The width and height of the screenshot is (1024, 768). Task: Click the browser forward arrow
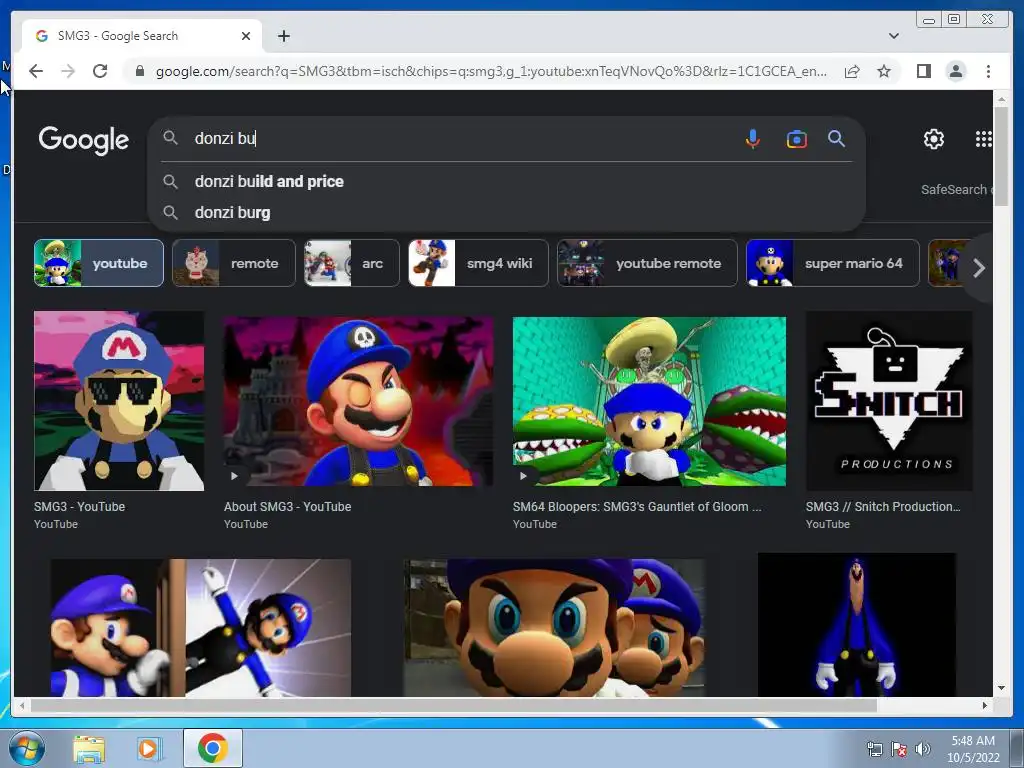pos(68,71)
